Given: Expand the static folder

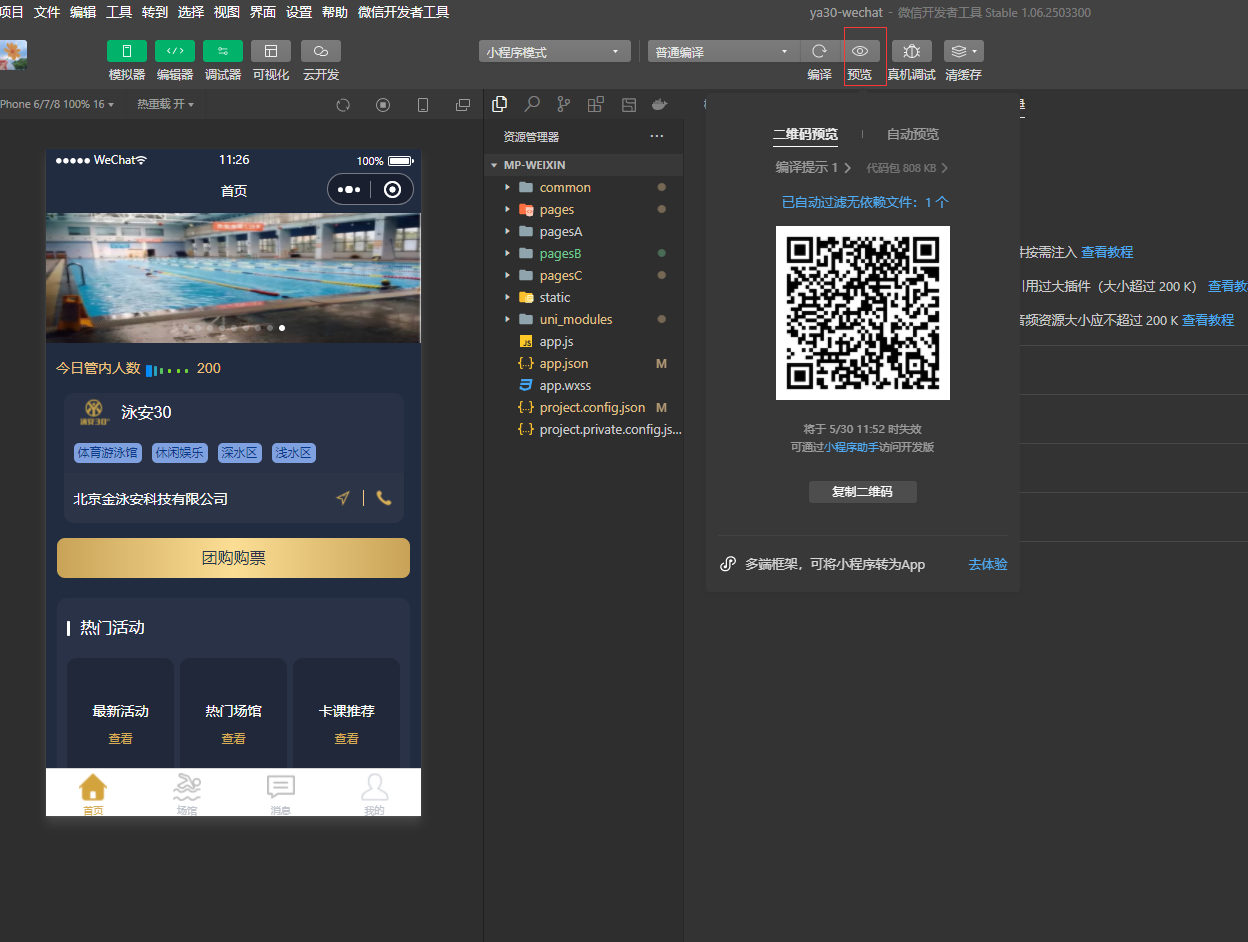Looking at the screenshot, I should (x=584, y=297).
